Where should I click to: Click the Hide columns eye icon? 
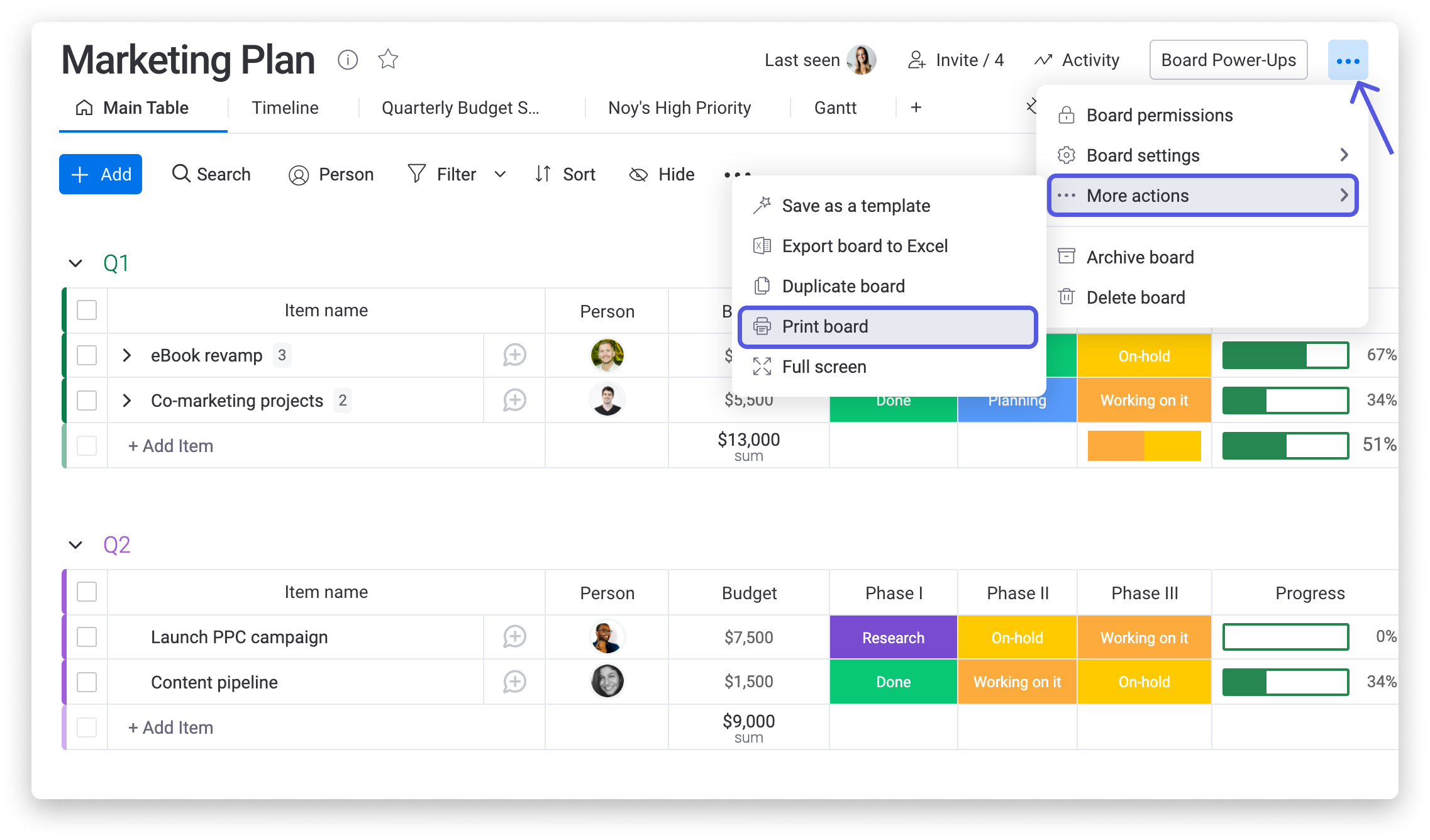click(x=638, y=175)
